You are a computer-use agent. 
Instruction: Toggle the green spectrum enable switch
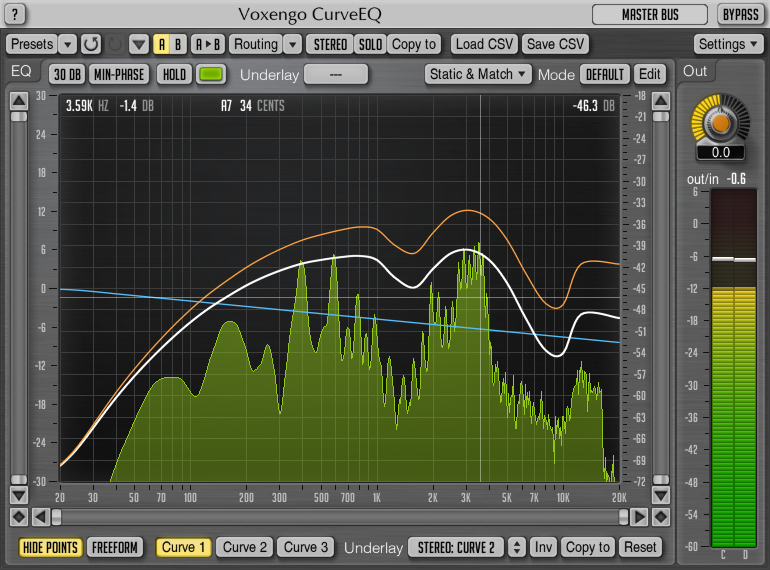pyautogui.click(x=211, y=75)
